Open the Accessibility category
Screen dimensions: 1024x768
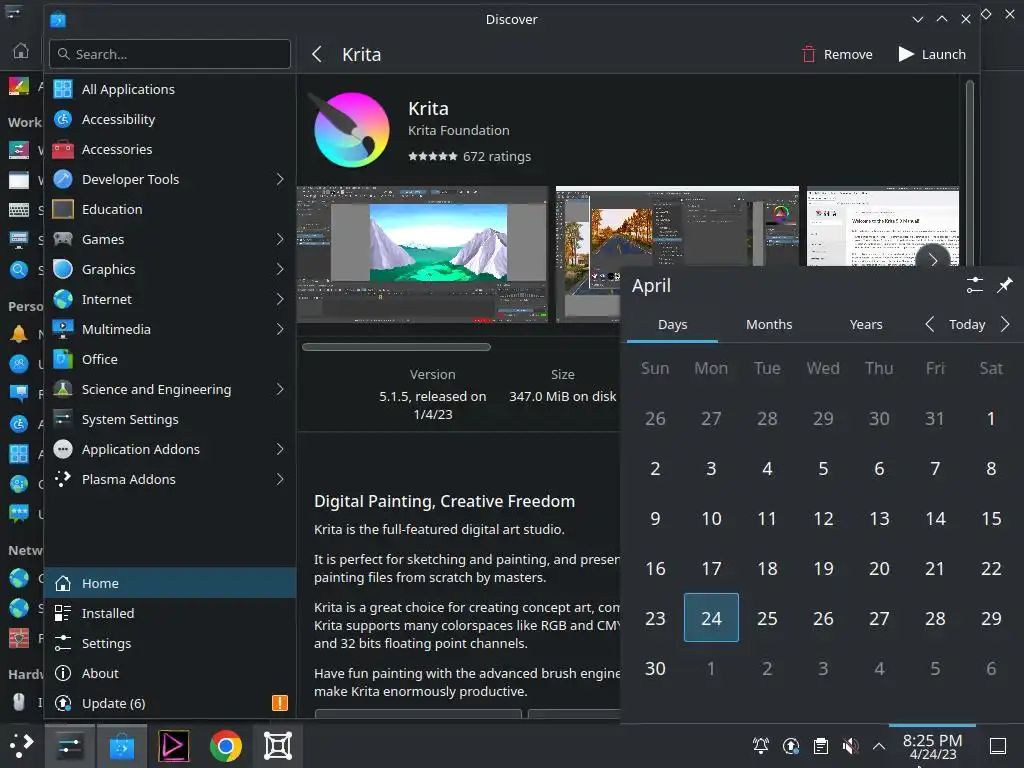tap(170, 120)
